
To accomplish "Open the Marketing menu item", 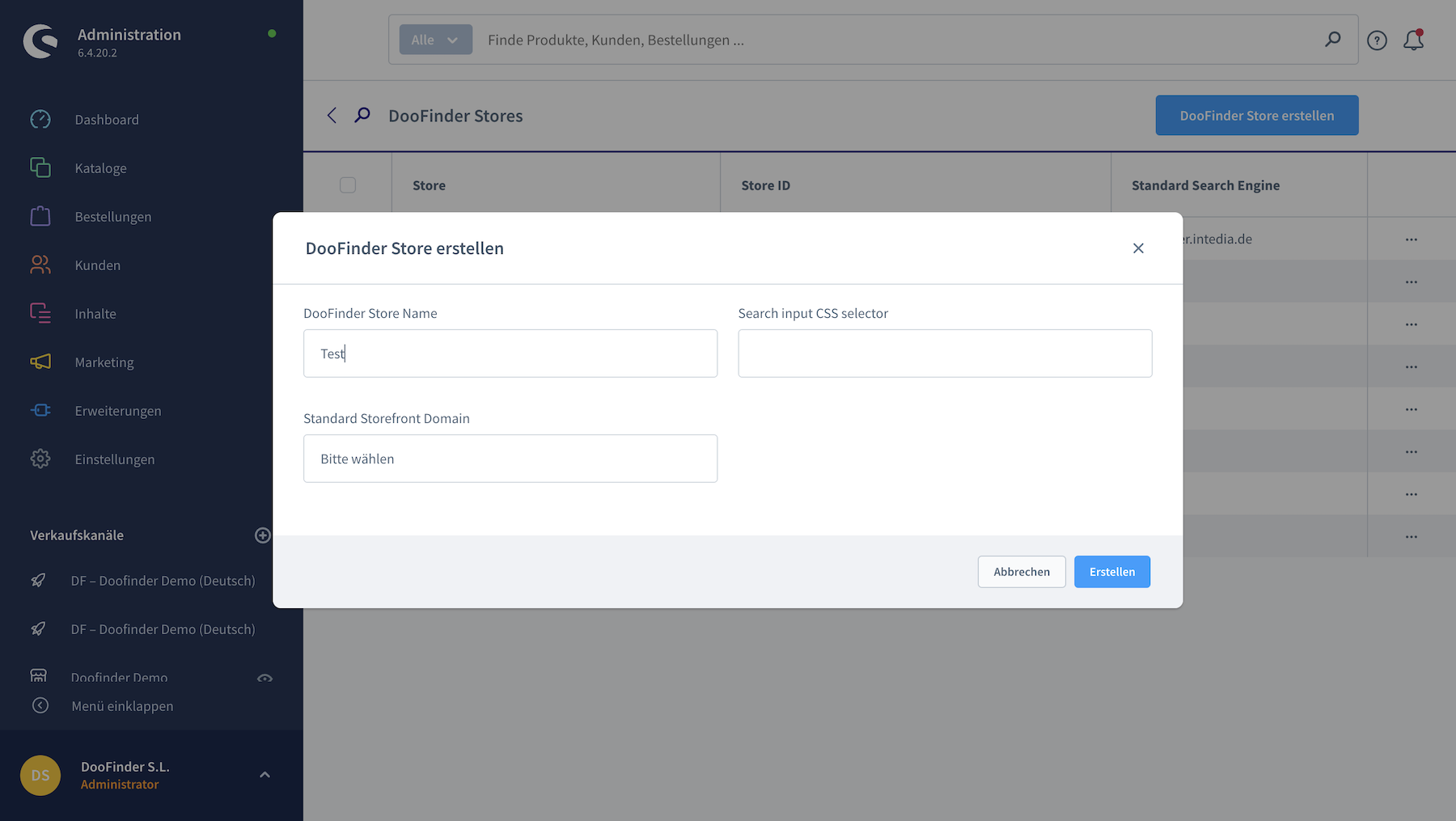I will coord(104,362).
